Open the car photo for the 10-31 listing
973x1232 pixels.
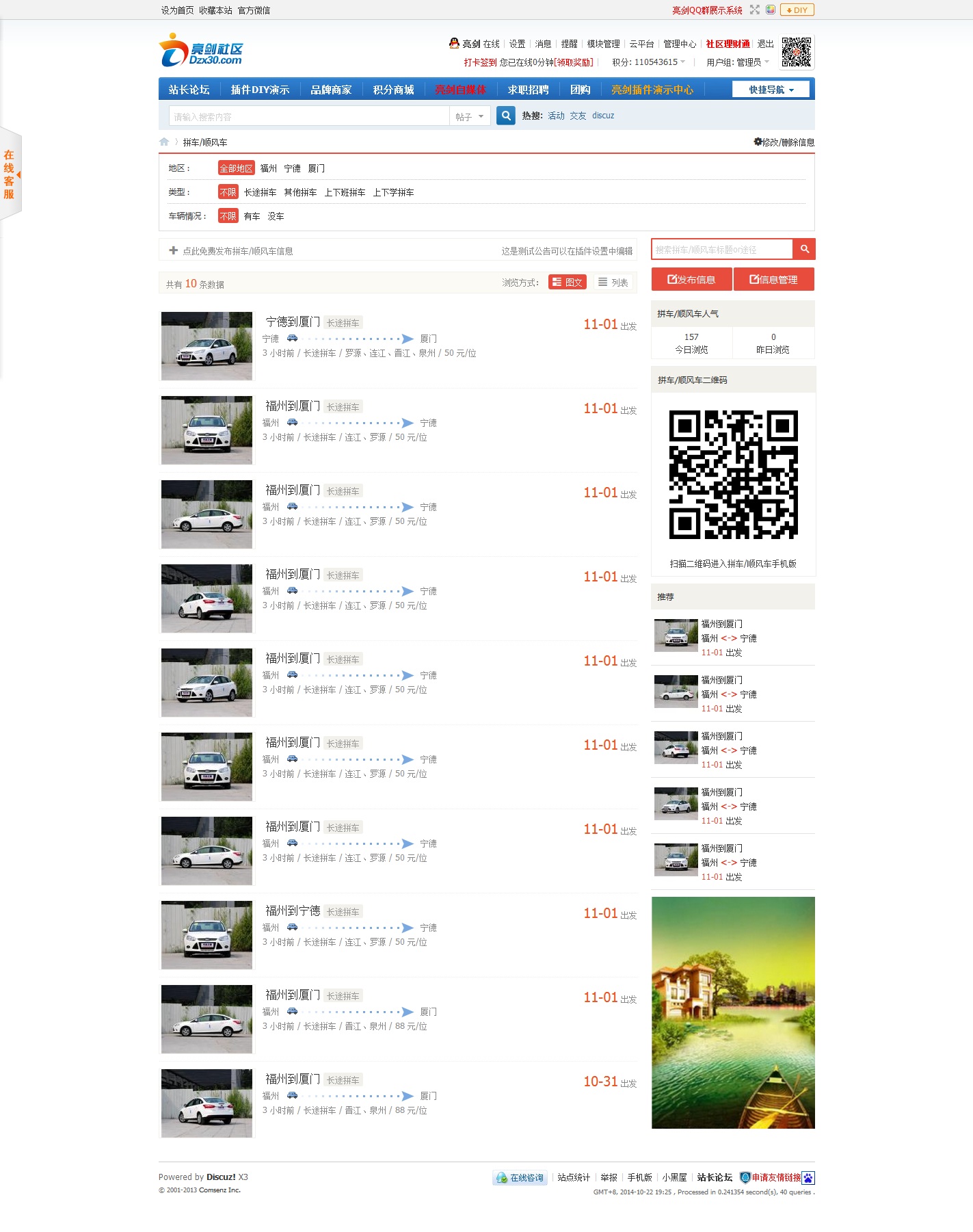207,1103
